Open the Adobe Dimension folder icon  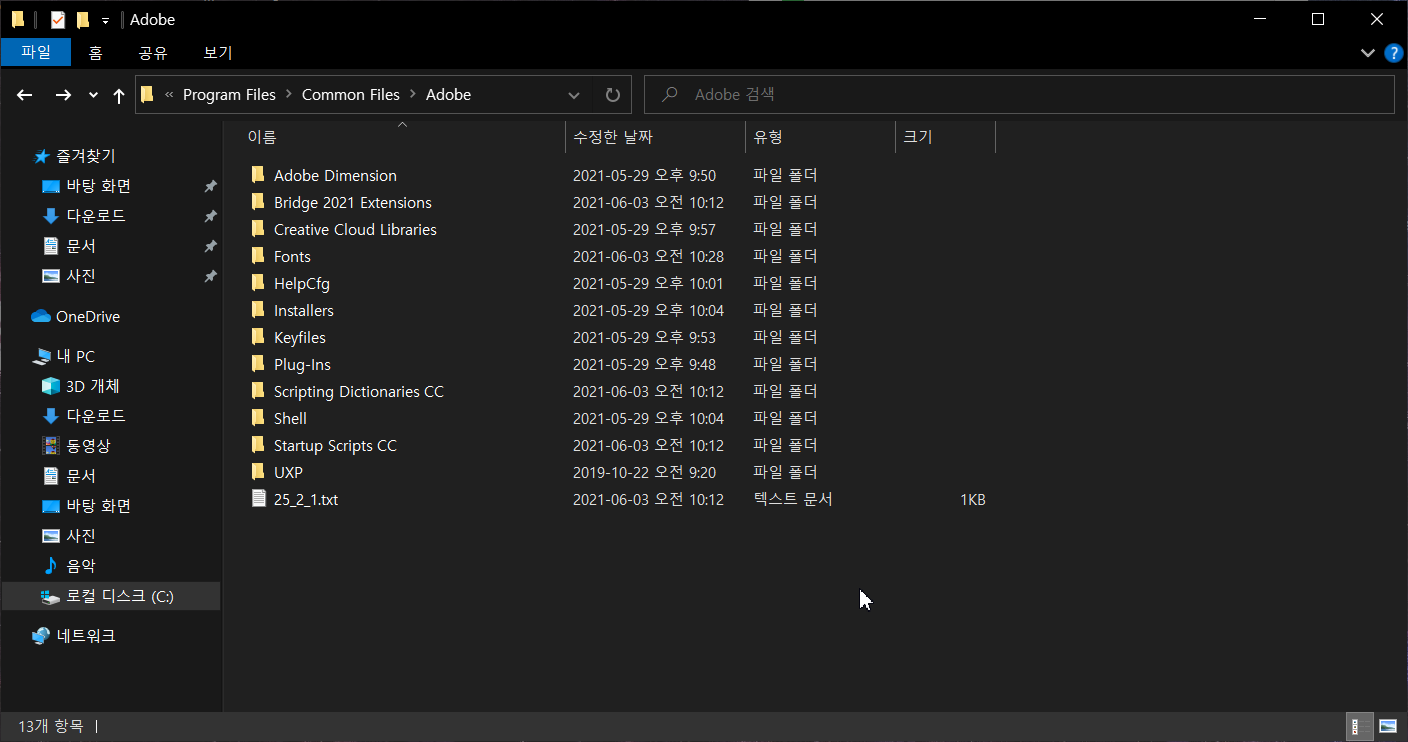(258, 175)
